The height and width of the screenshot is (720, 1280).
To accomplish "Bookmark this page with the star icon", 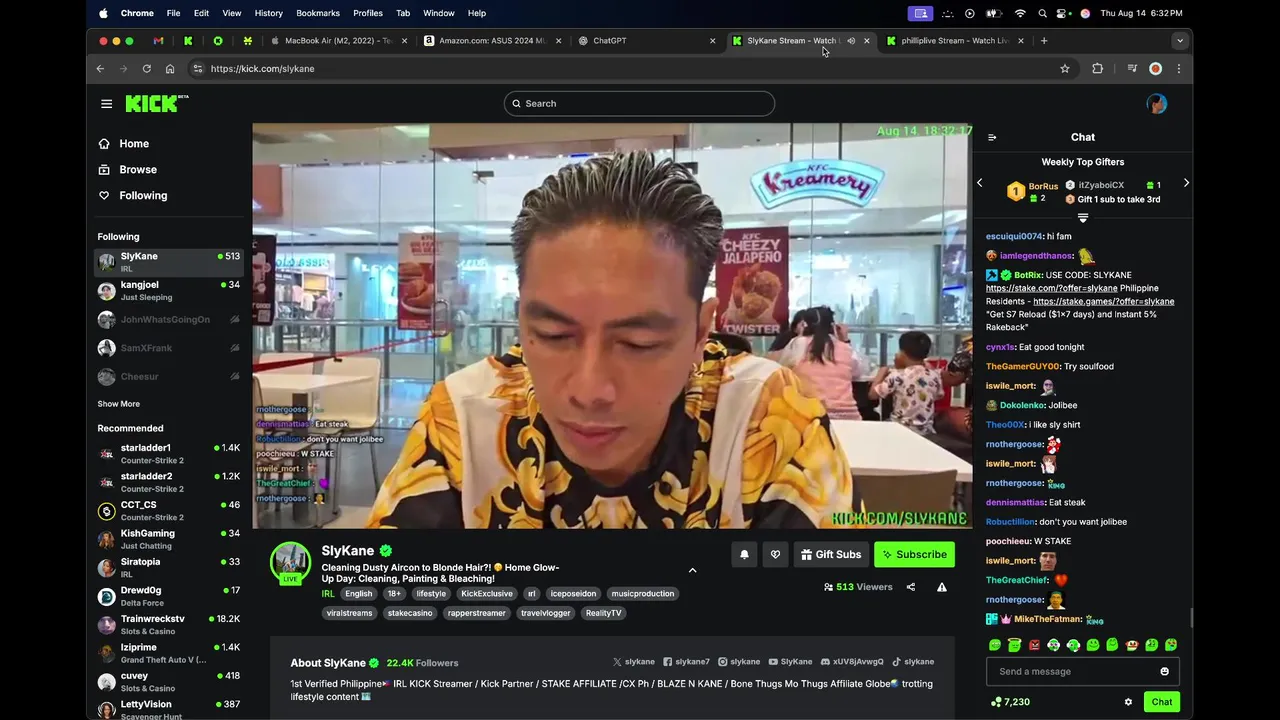I will point(1065,69).
